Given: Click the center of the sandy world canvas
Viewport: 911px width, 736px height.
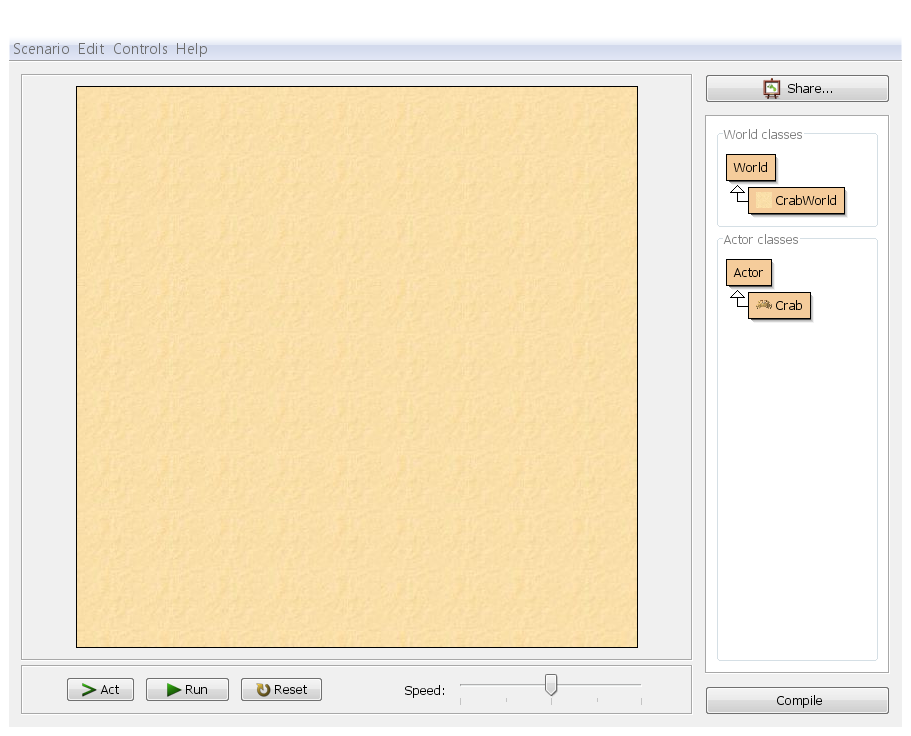Looking at the screenshot, I should point(357,367).
